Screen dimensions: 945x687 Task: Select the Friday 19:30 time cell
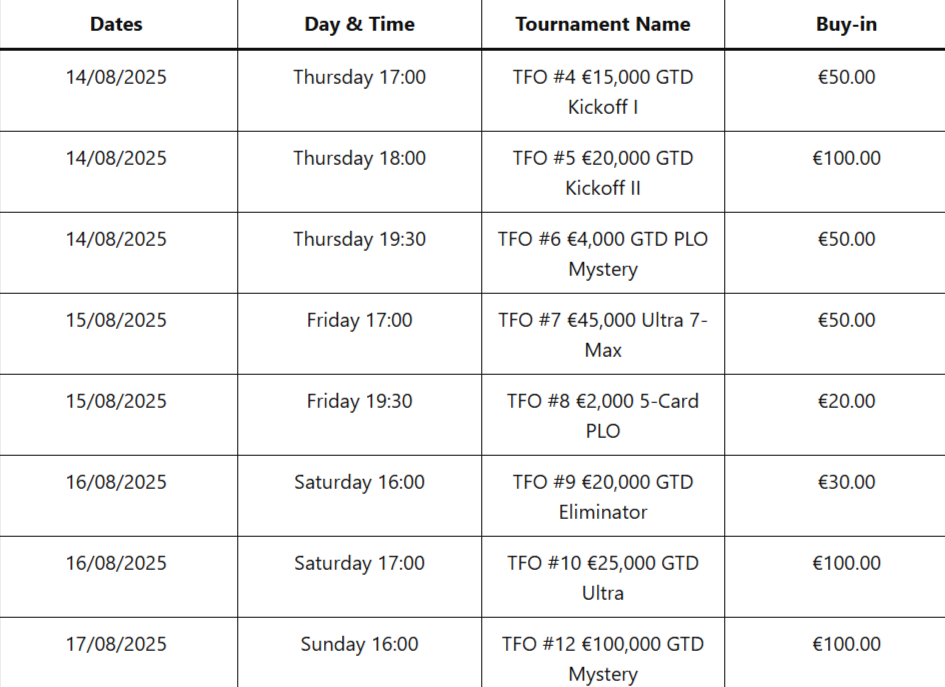click(359, 401)
